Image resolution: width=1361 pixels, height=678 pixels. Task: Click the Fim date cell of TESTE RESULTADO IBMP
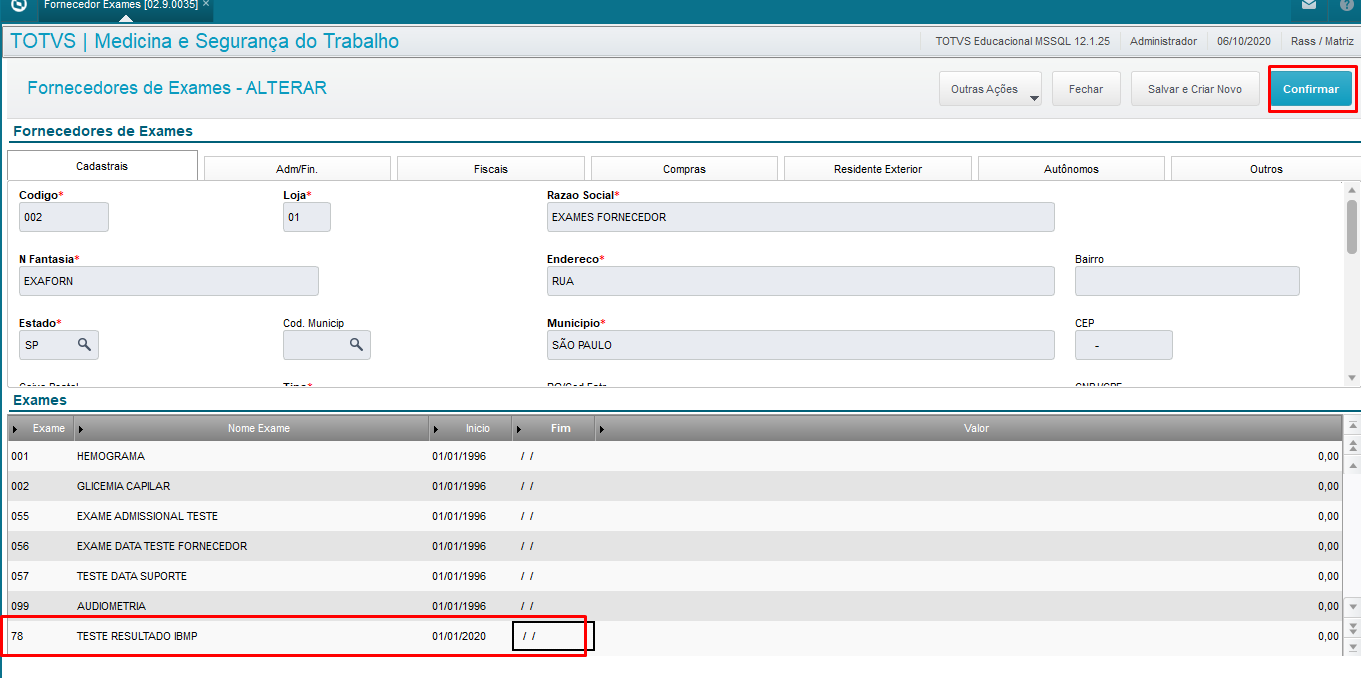coord(554,636)
